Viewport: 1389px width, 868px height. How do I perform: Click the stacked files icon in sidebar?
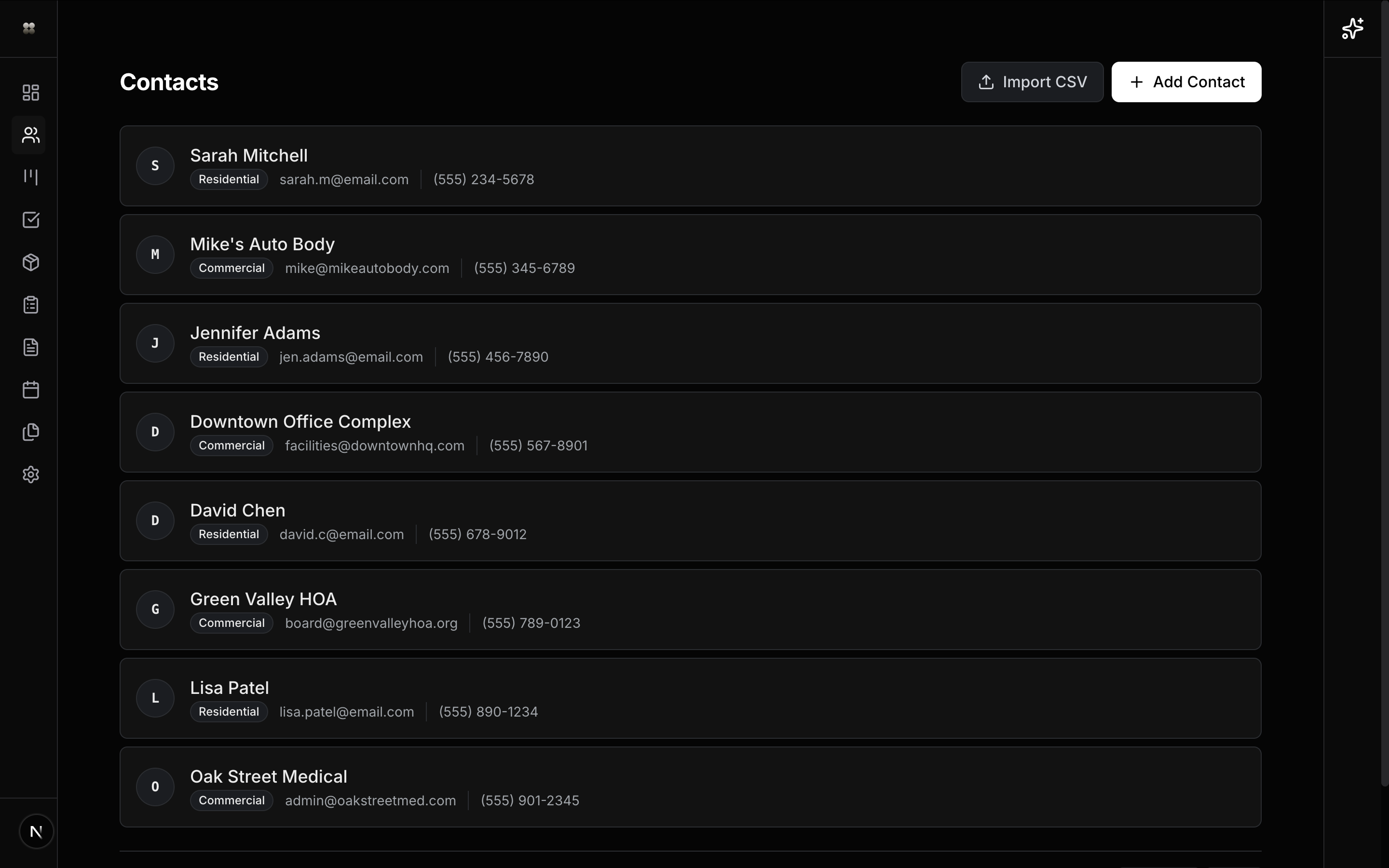click(30, 432)
